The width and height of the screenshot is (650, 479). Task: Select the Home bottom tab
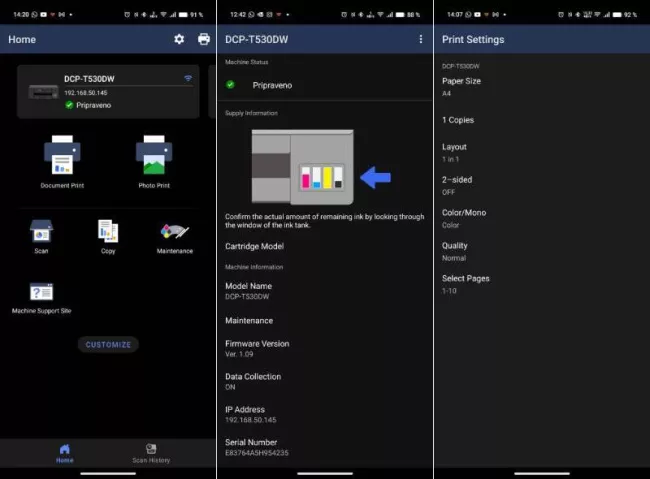65,453
